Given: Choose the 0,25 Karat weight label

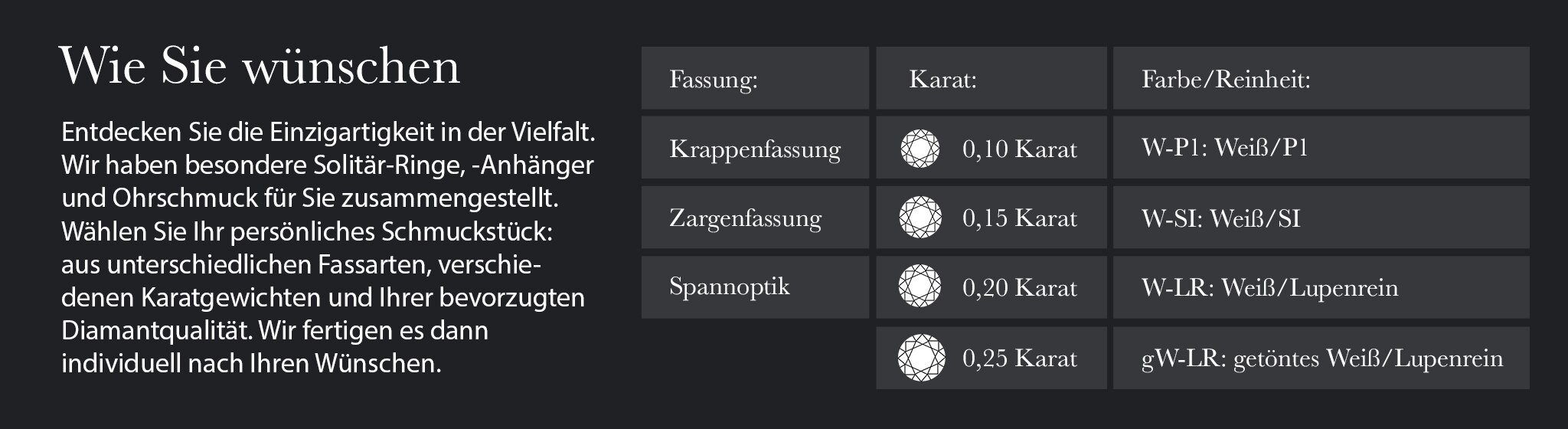Looking at the screenshot, I should pyautogui.click(x=1019, y=358).
